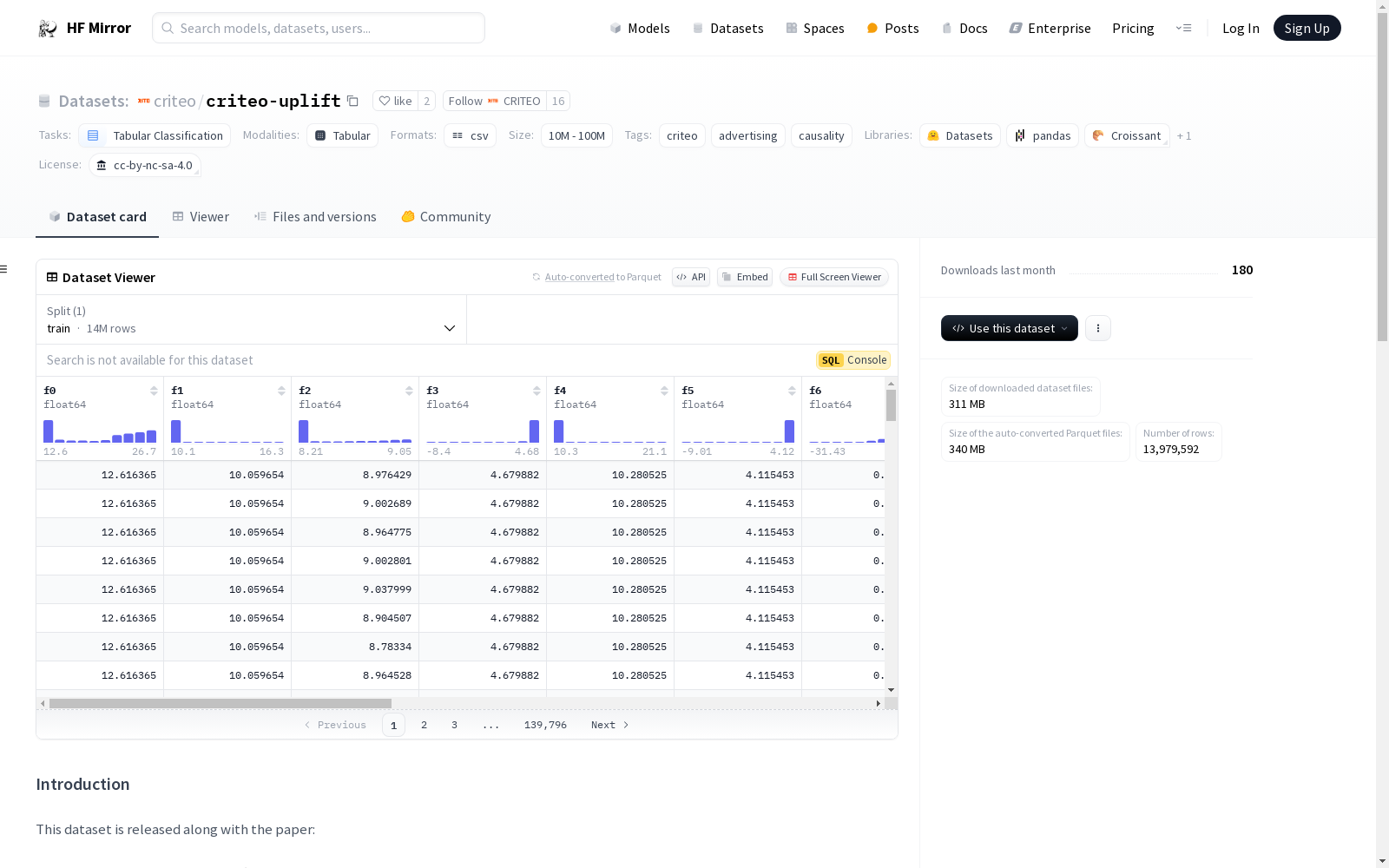Click the Log In link
Screen dimensions: 1389x868
click(1241, 28)
